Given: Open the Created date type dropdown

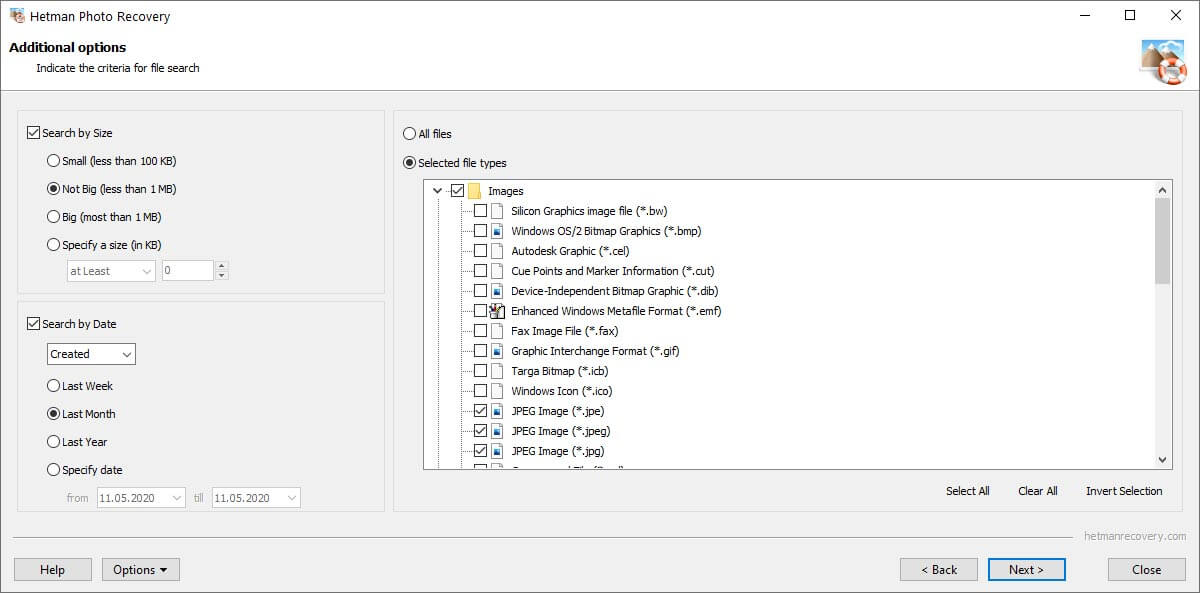Looking at the screenshot, I should coord(91,354).
